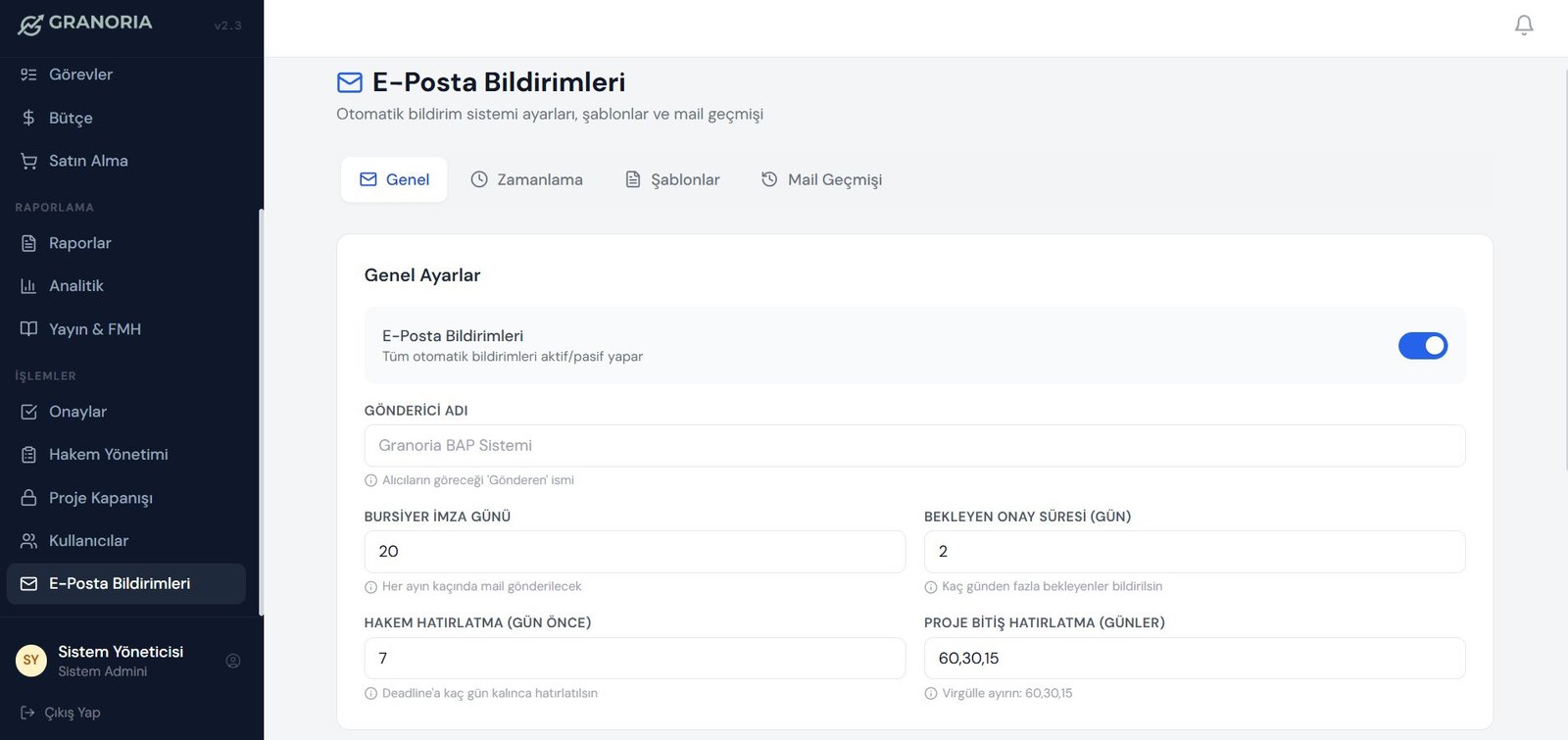Image resolution: width=1568 pixels, height=740 pixels.
Task: Open the Şablonlar tab
Action: [672, 179]
